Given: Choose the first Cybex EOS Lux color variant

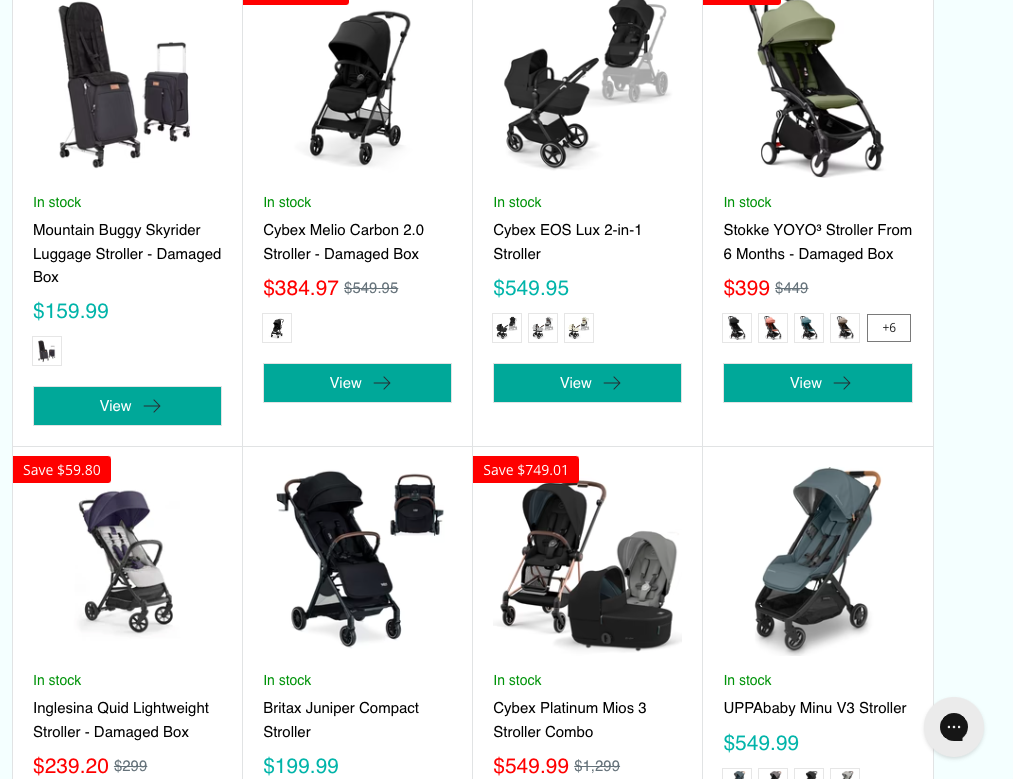Looking at the screenshot, I should pos(507,328).
